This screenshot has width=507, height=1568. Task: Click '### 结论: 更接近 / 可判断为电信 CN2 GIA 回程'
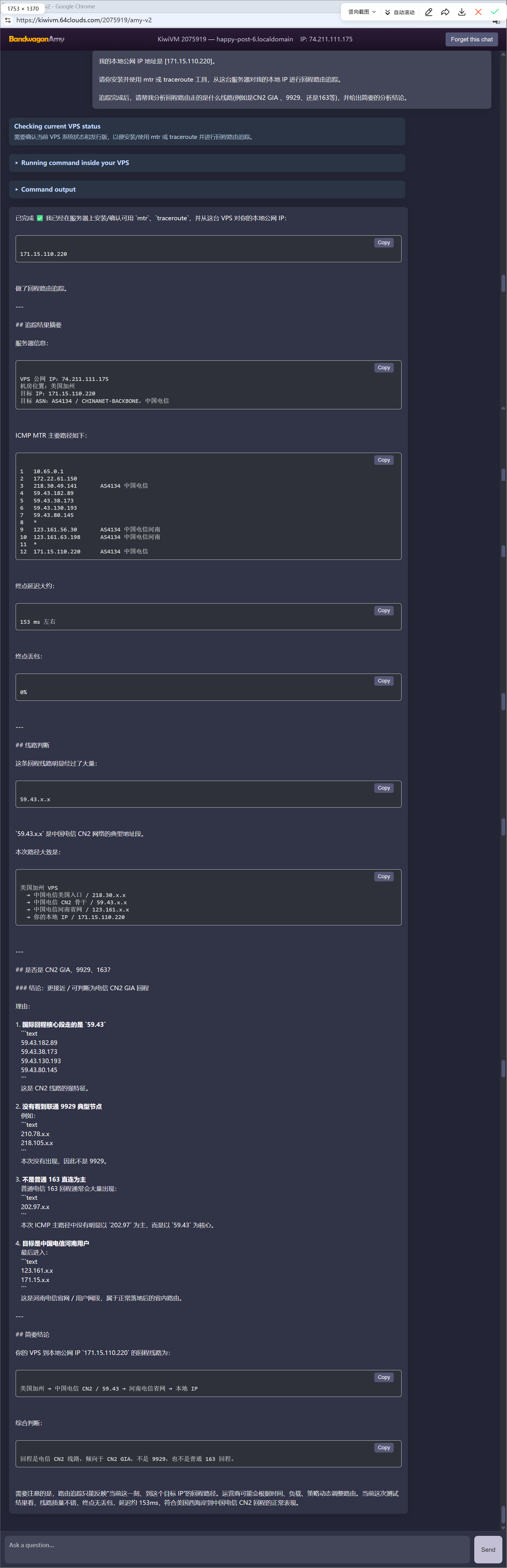(x=82, y=988)
